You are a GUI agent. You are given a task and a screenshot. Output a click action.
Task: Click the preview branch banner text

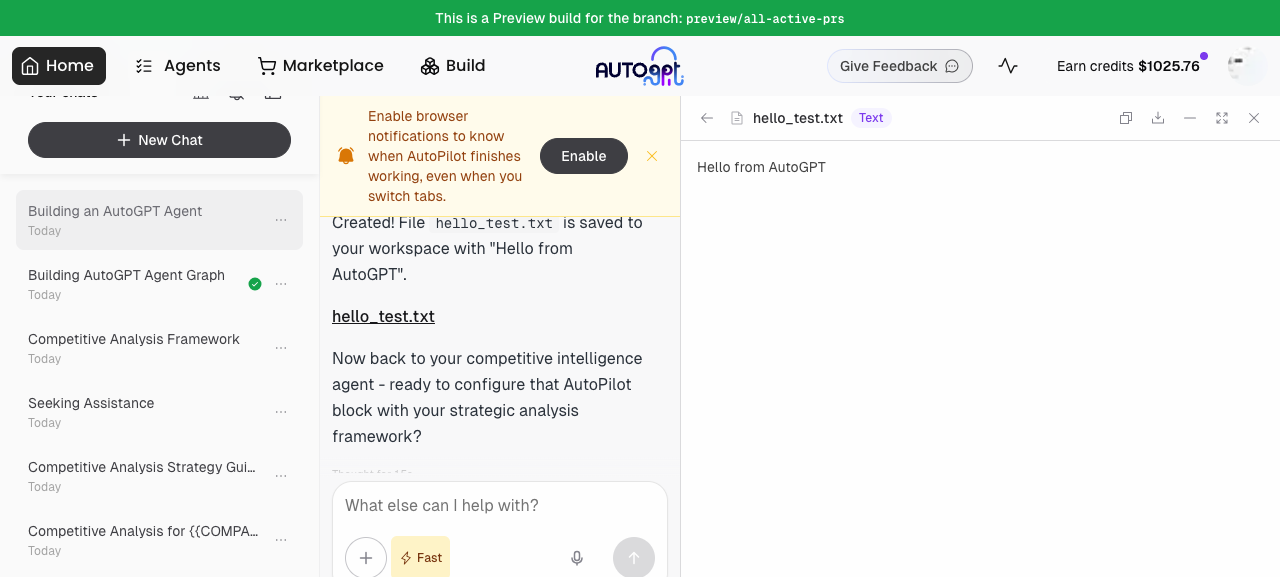coord(640,18)
